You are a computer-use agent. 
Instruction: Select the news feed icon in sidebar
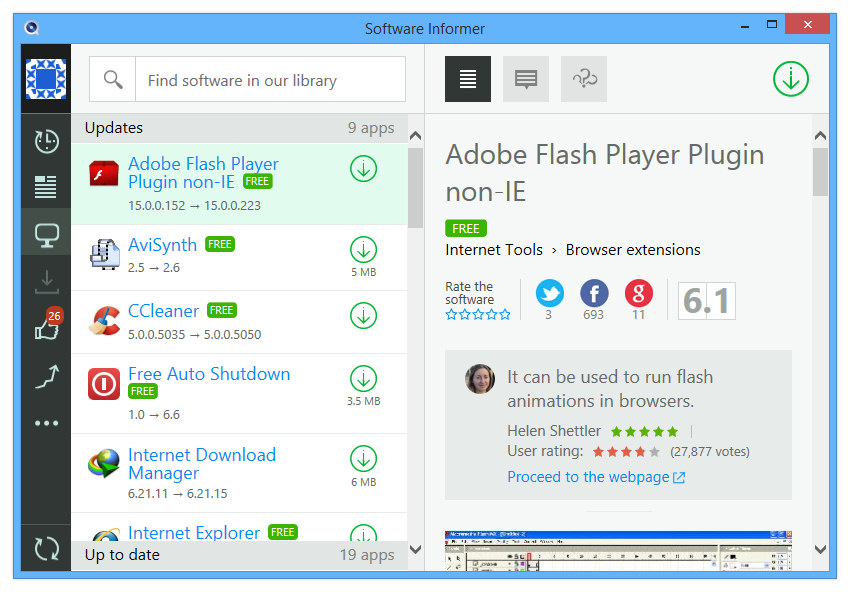46,188
